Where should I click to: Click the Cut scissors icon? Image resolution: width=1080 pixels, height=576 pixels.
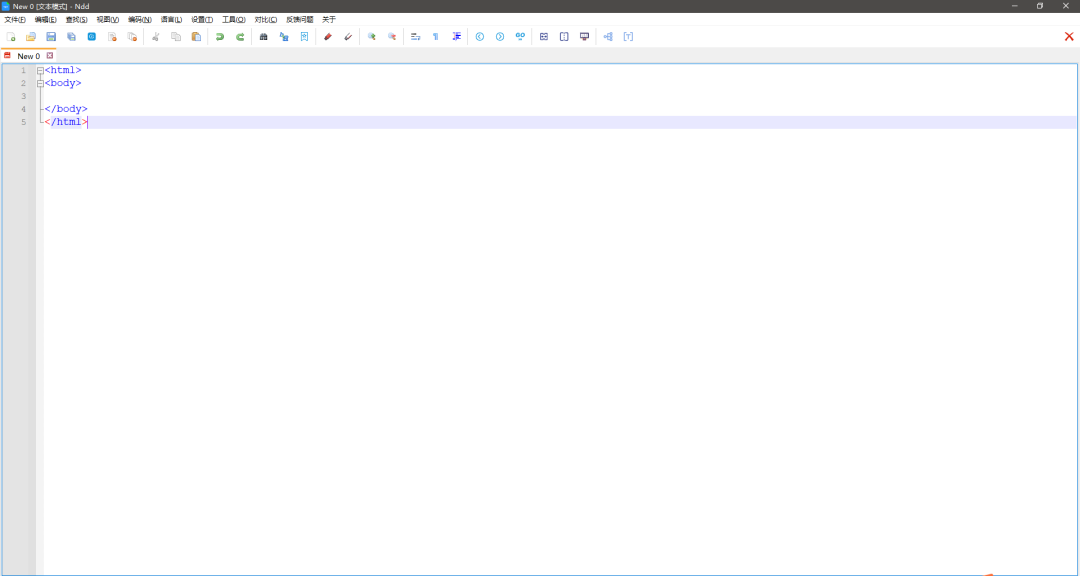click(x=156, y=37)
